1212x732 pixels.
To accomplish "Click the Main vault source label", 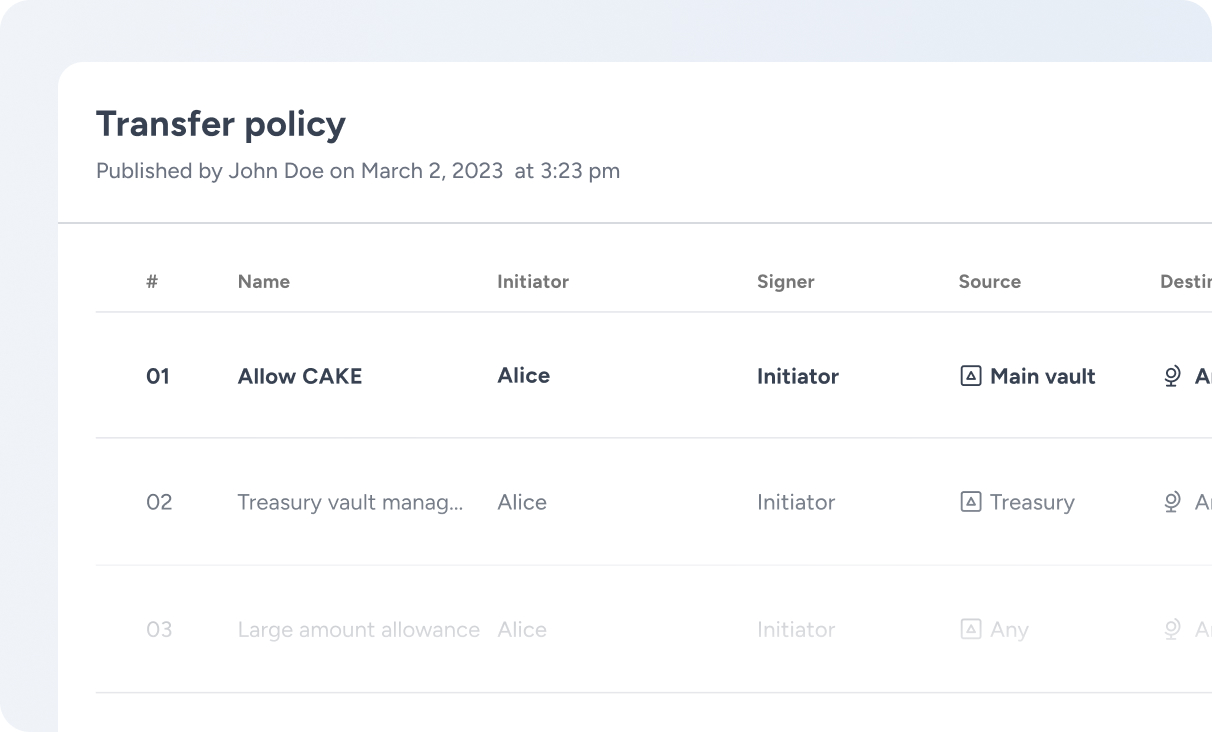I will [1043, 376].
